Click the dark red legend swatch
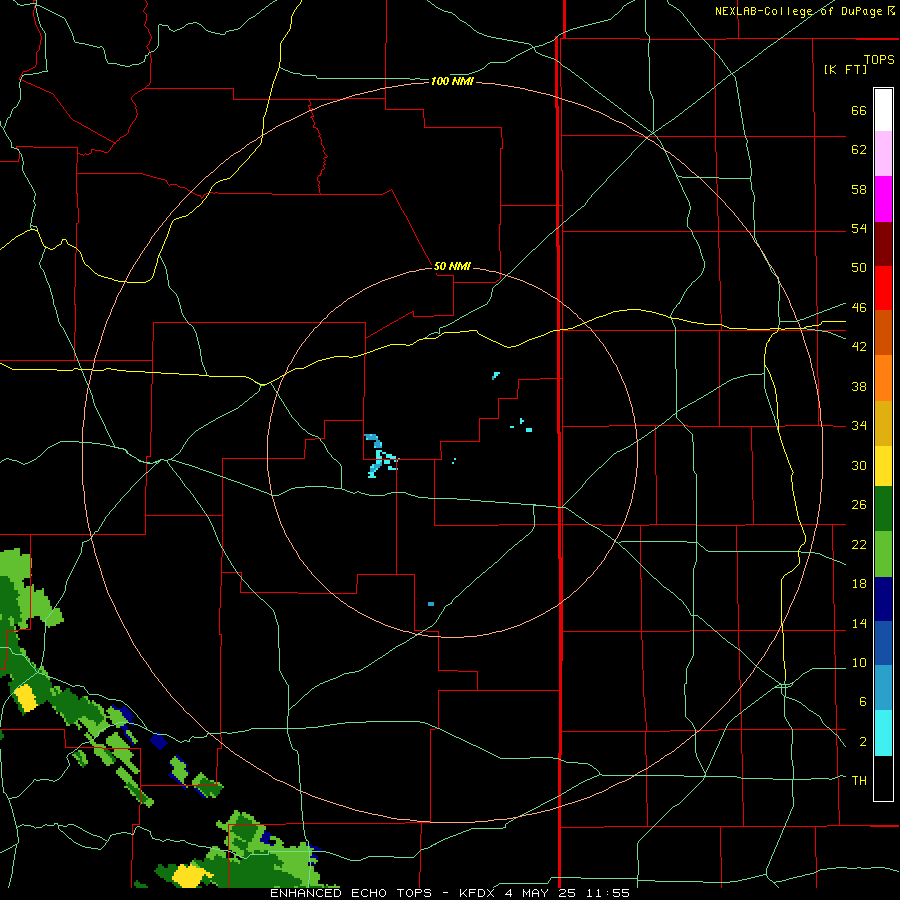The width and height of the screenshot is (900, 900). pos(883,244)
